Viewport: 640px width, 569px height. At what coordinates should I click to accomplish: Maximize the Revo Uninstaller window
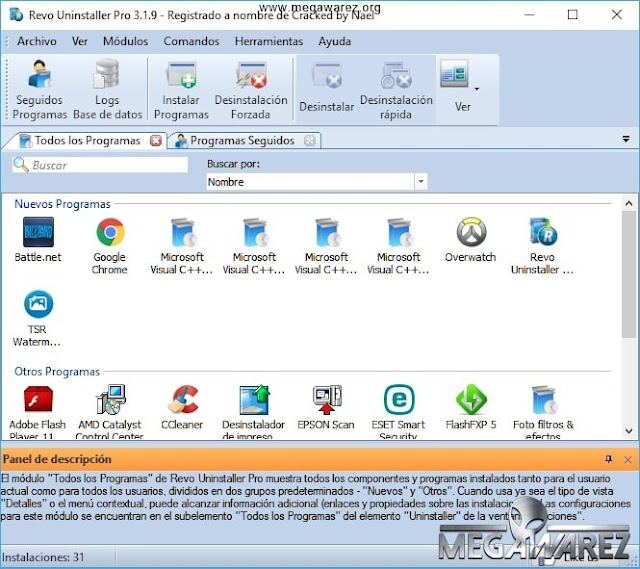tap(572, 15)
